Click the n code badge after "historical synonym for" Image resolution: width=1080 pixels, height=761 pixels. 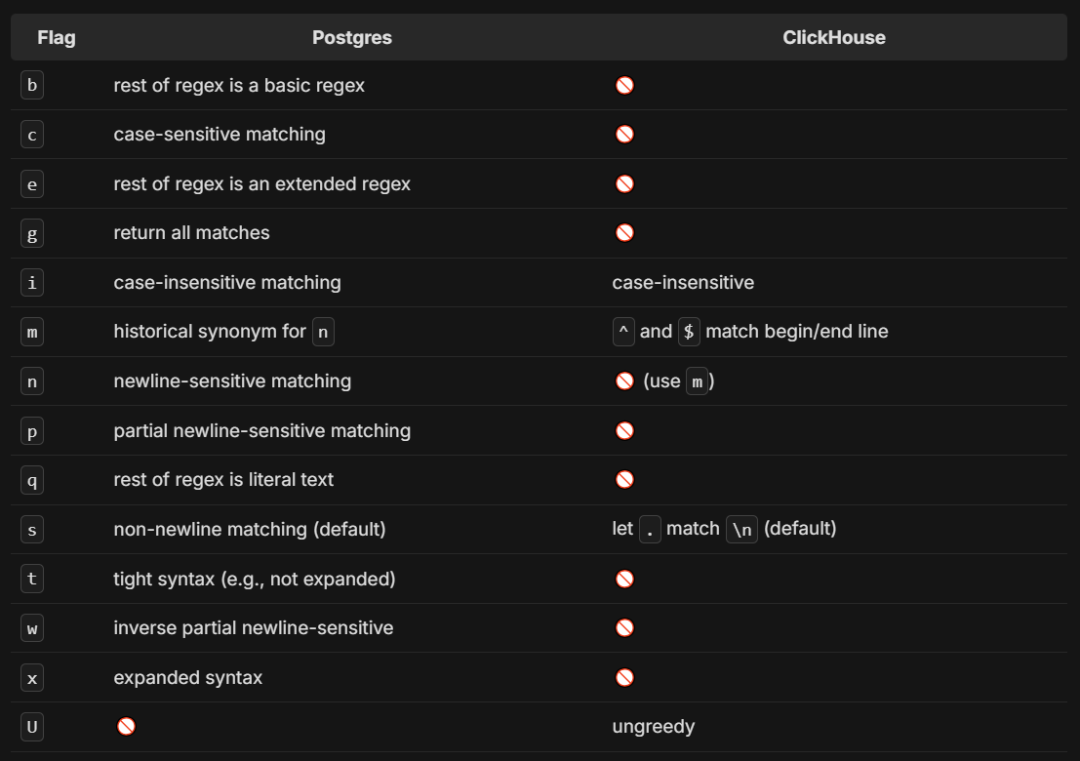click(323, 332)
